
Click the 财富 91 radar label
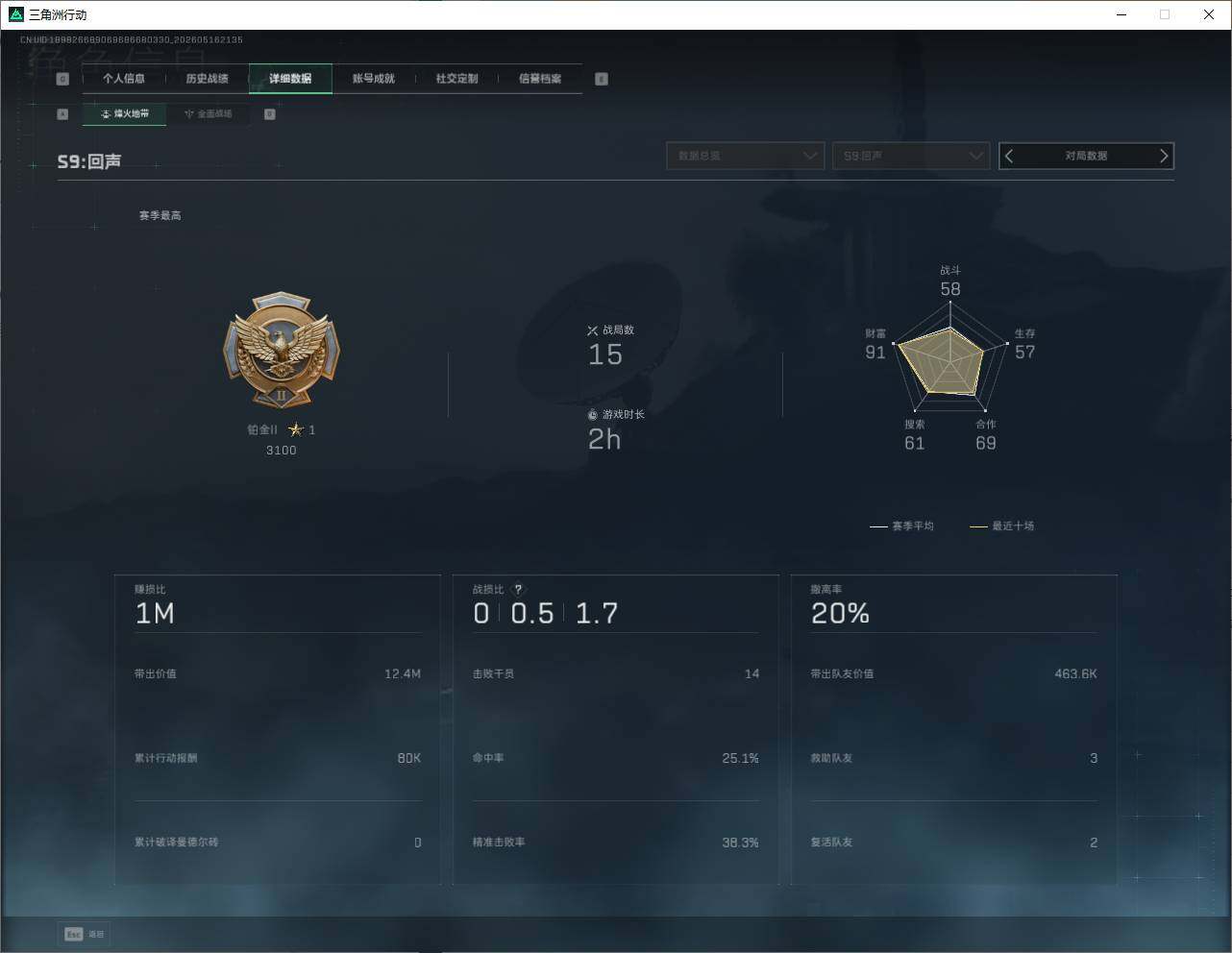click(x=875, y=345)
